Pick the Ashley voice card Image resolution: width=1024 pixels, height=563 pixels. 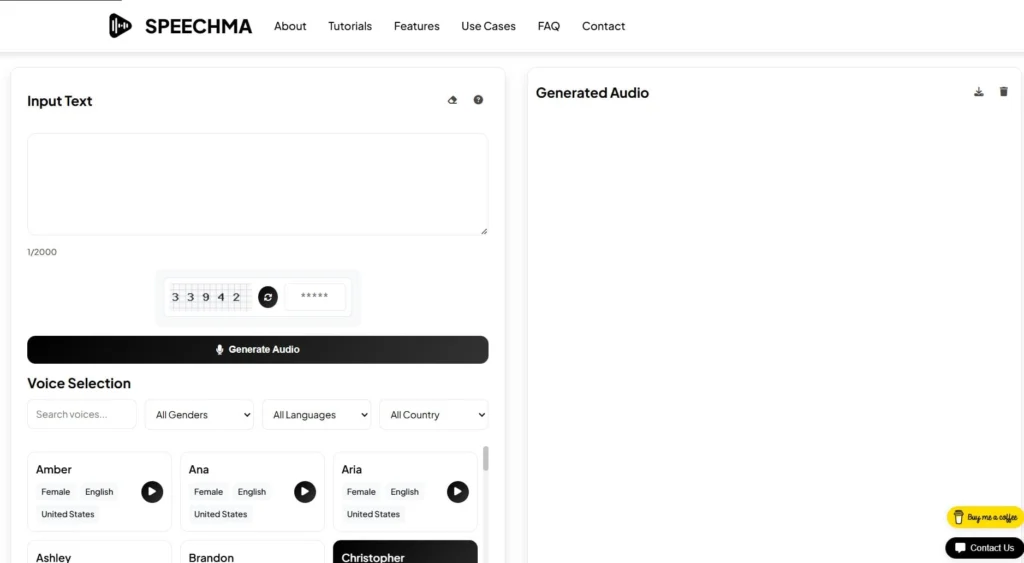pyautogui.click(x=99, y=552)
